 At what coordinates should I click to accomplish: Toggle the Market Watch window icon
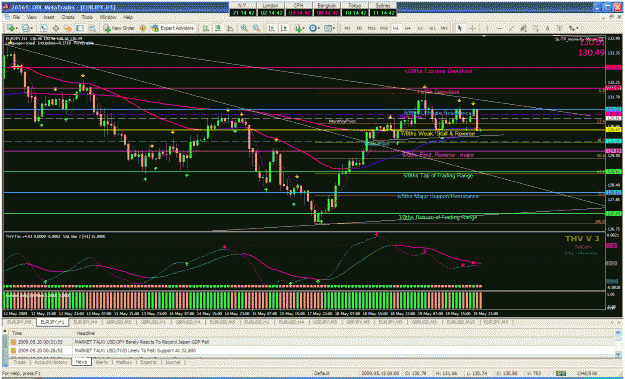43,28
